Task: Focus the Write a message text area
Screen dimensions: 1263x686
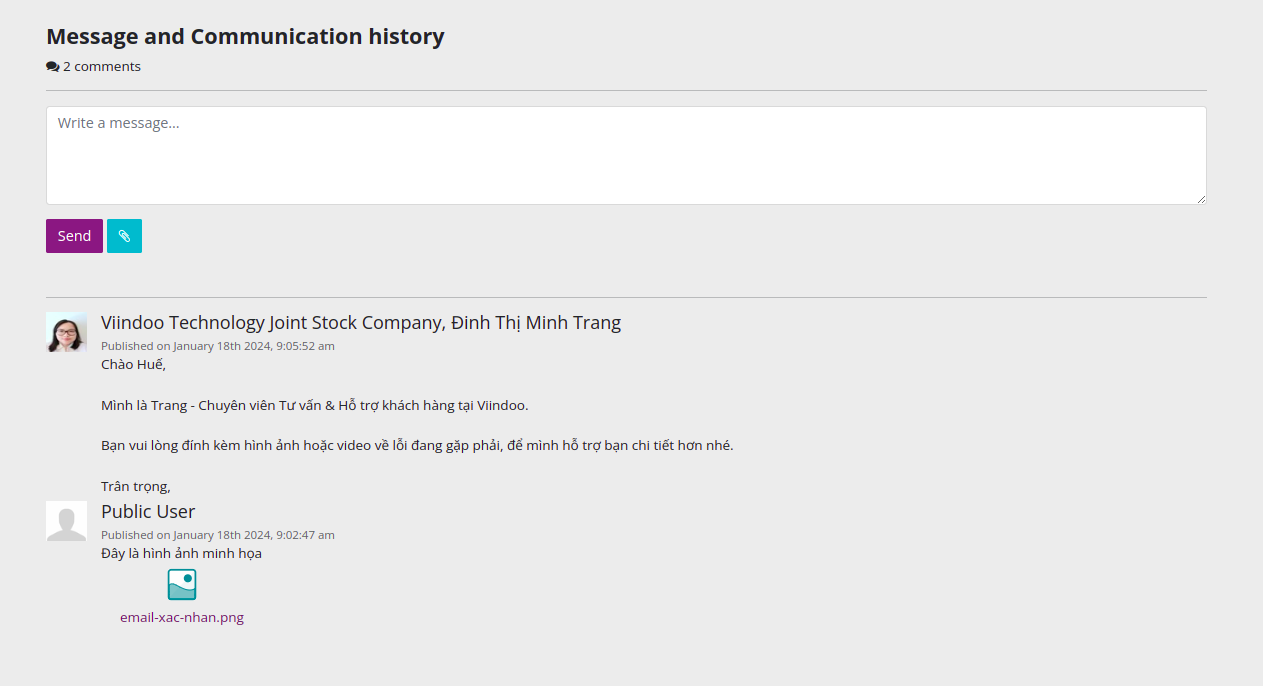Action: click(626, 156)
